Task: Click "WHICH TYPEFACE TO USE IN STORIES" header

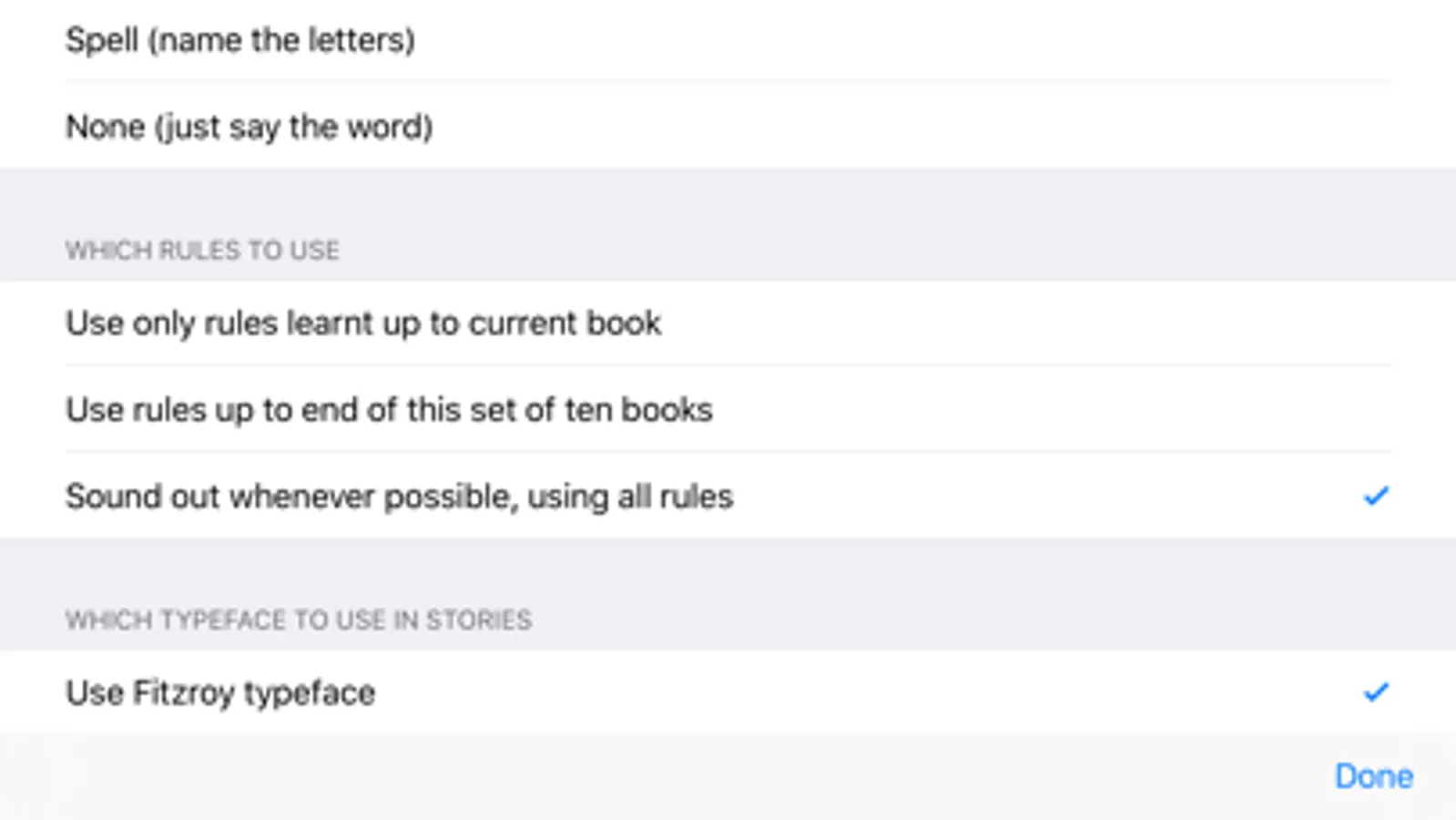Action: point(299,620)
